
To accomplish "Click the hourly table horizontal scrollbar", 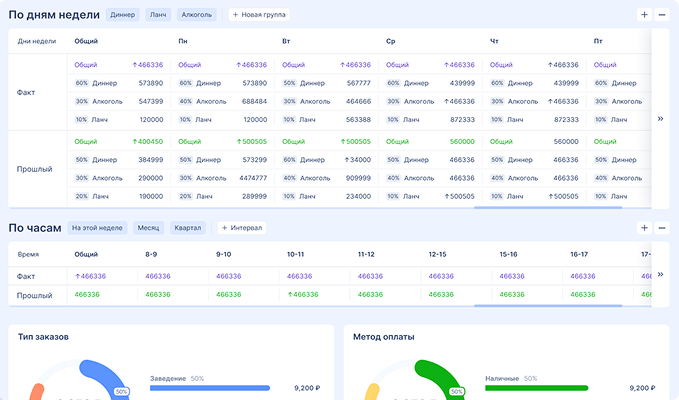I will click(x=547, y=305).
